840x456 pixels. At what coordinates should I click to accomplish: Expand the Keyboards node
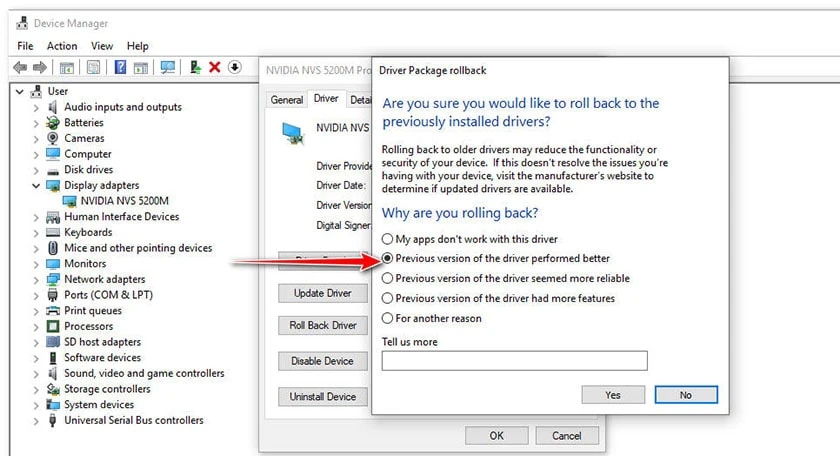click(36, 233)
